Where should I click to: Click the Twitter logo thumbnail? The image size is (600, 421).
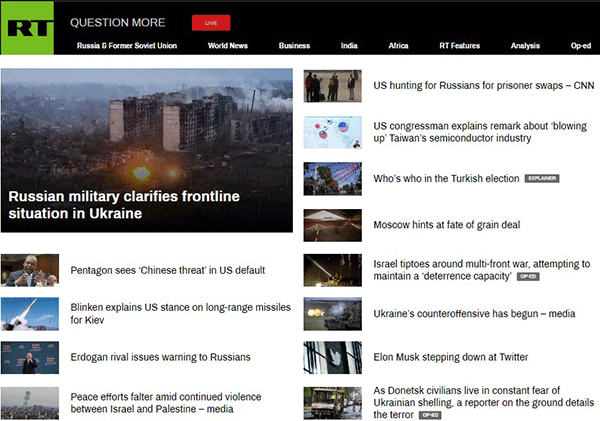(x=333, y=357)
